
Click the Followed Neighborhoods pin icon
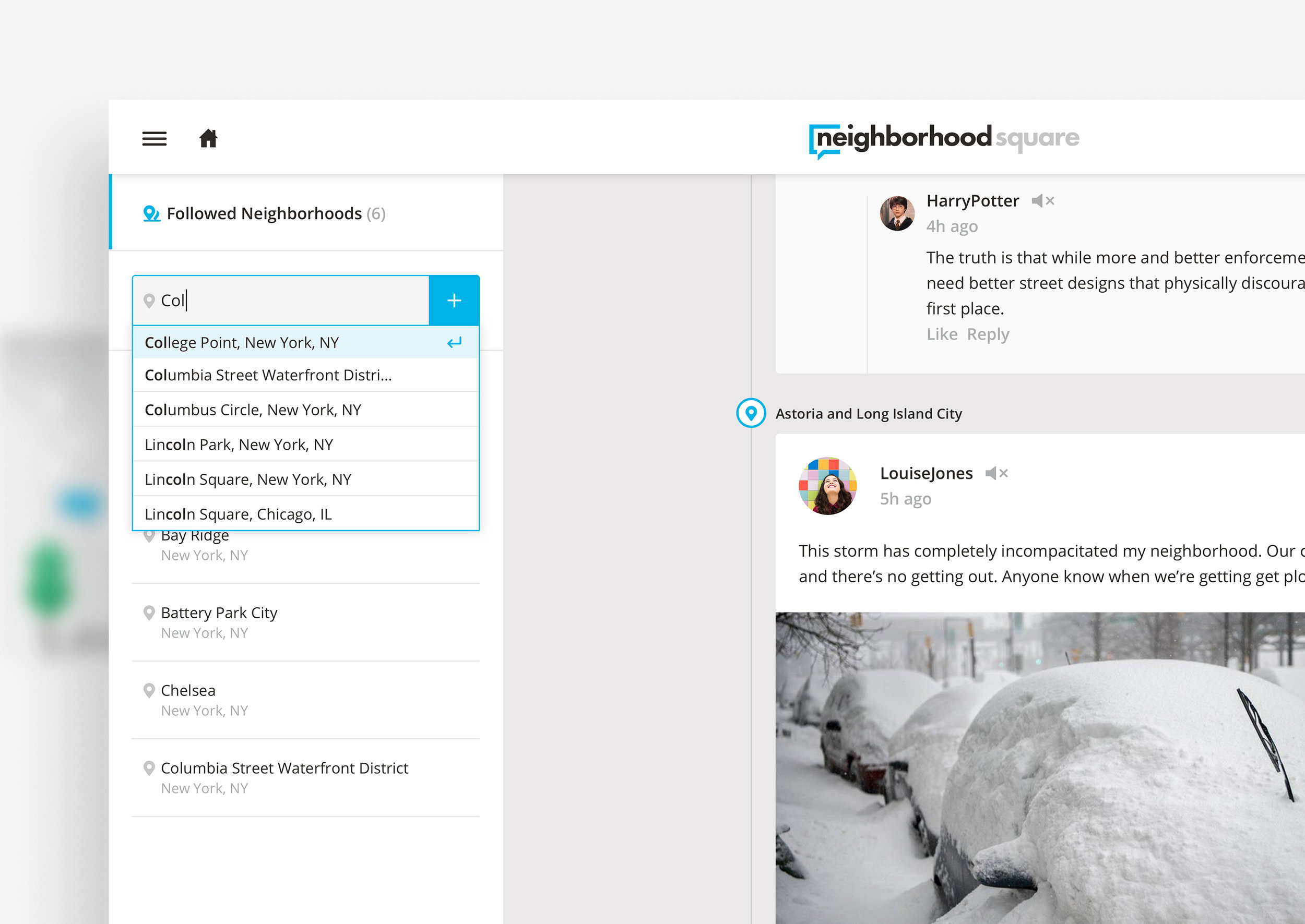[151, 213]
